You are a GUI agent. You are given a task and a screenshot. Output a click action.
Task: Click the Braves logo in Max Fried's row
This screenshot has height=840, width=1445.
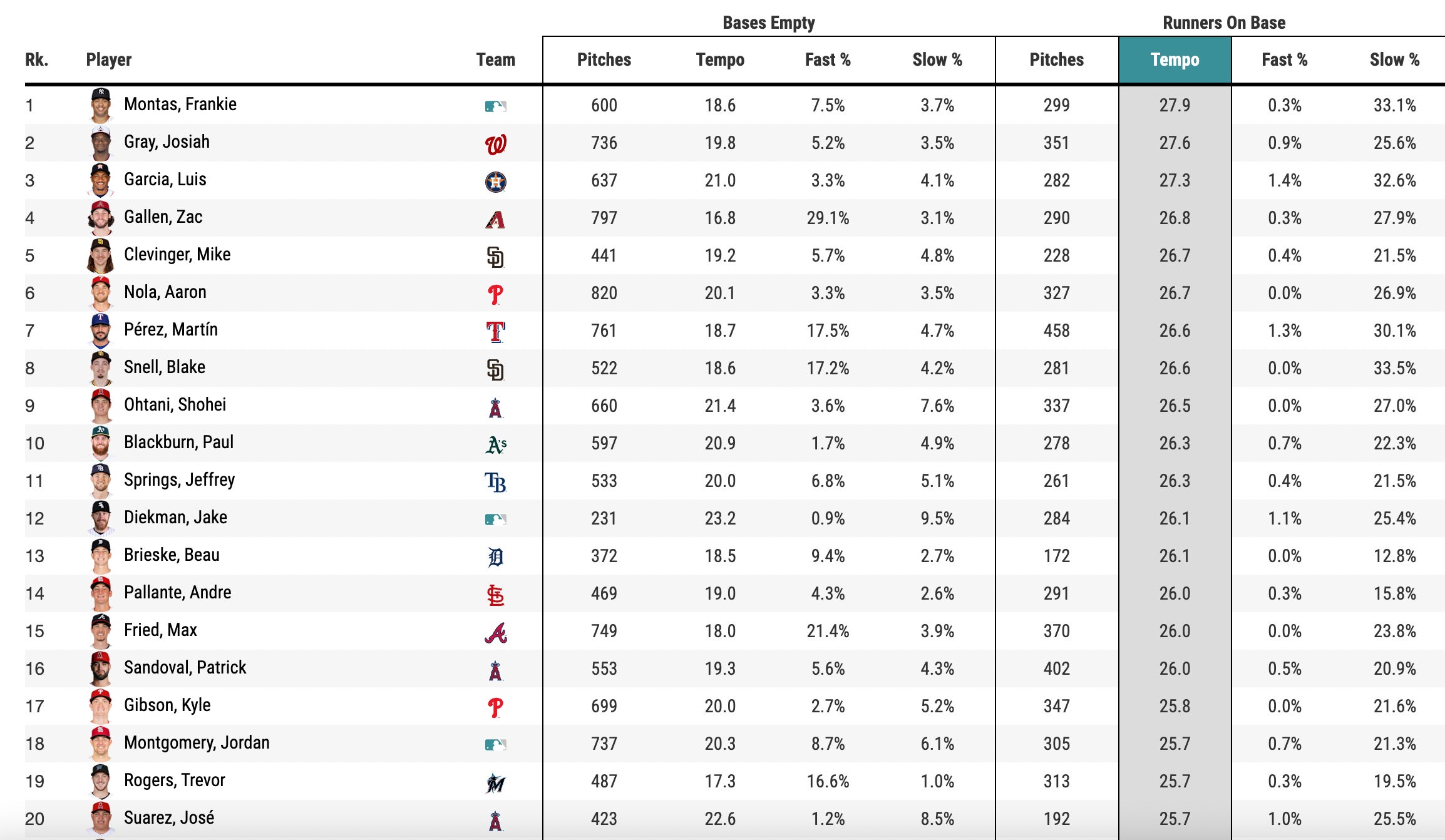495,633
